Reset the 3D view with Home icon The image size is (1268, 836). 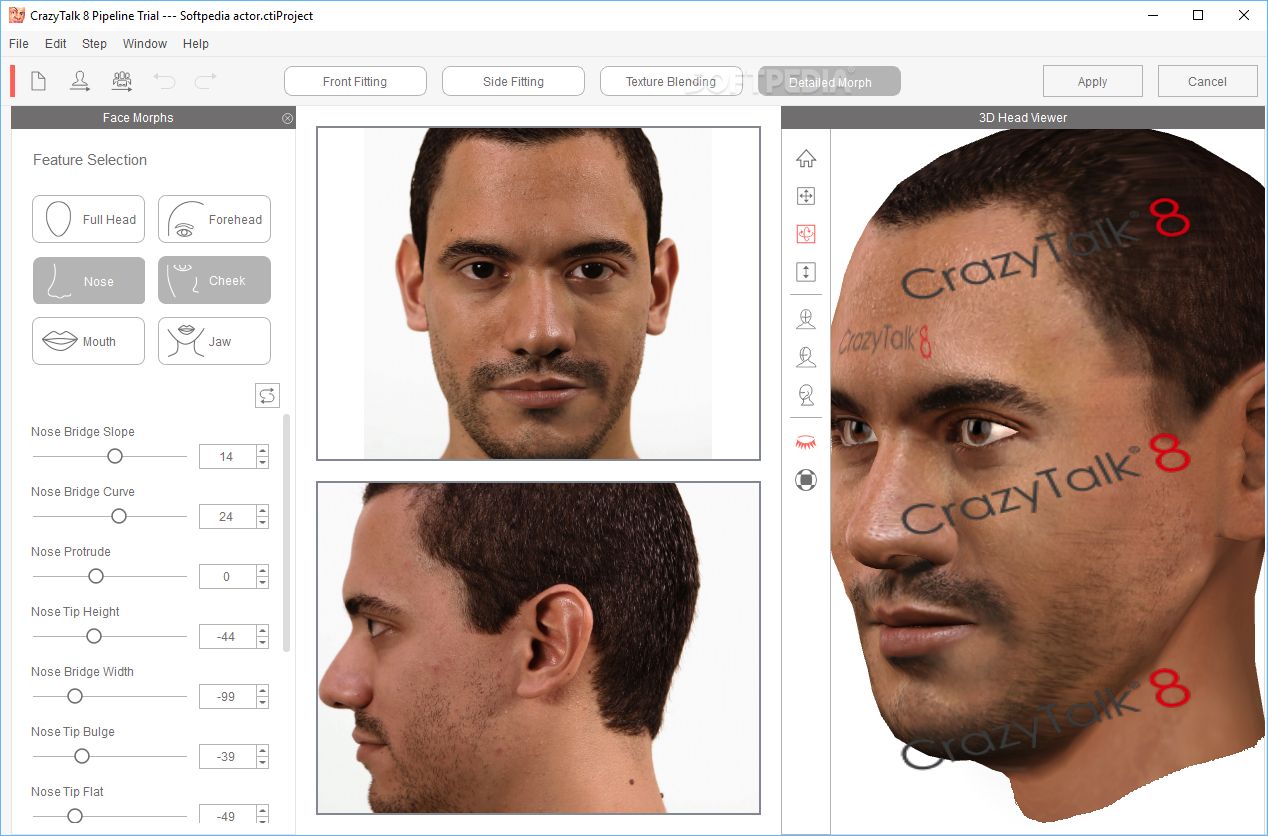tap(806, 158)
